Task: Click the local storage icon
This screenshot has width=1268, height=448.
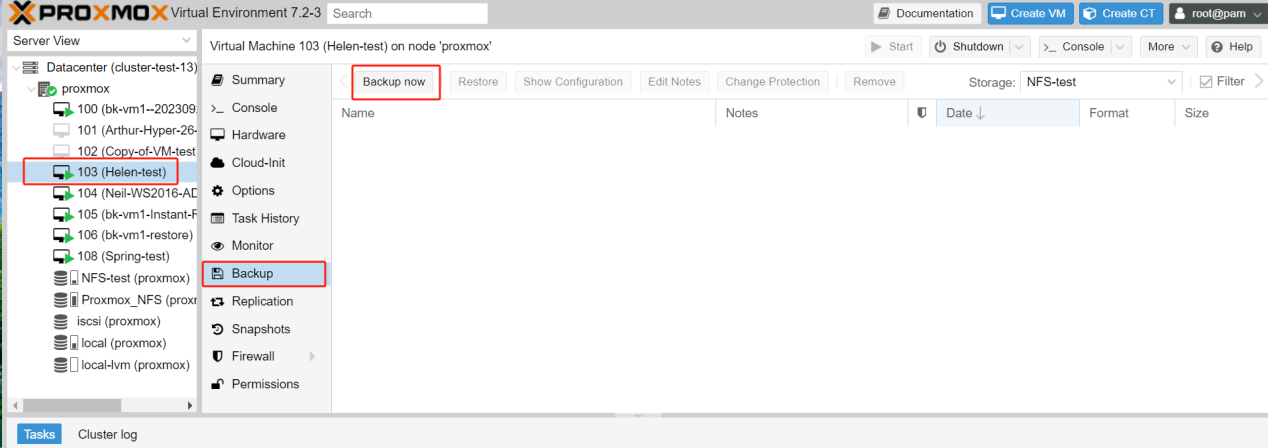Action: (x=65, y=343)
